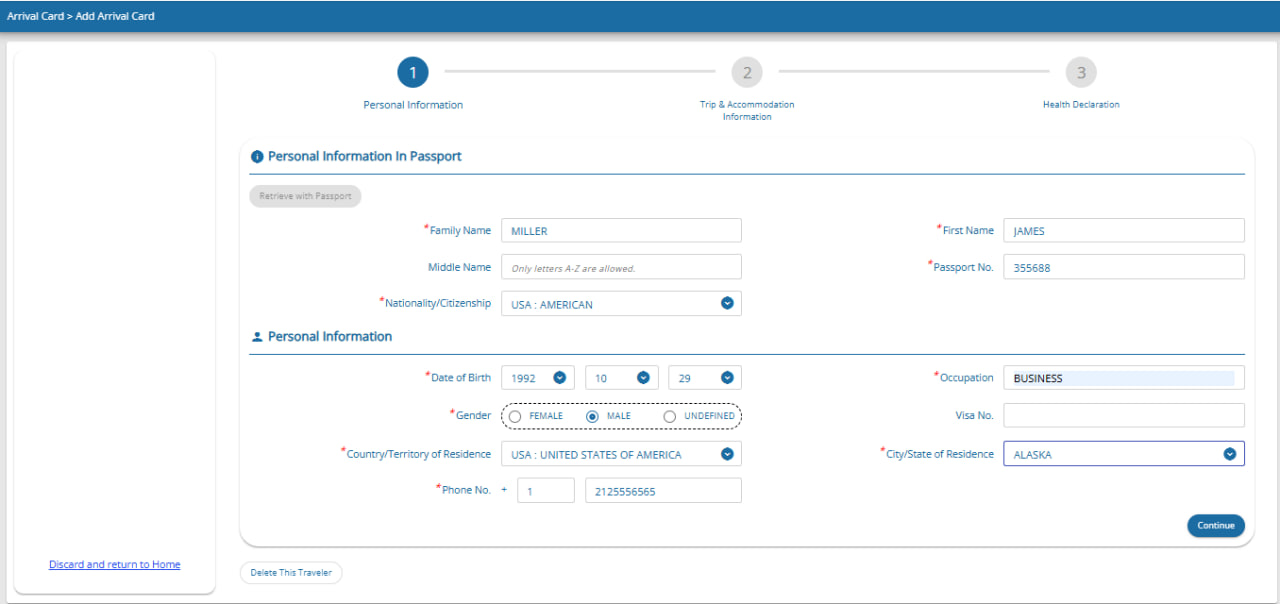Click the info icon beside Personal Information In Passport

[257, 157]
